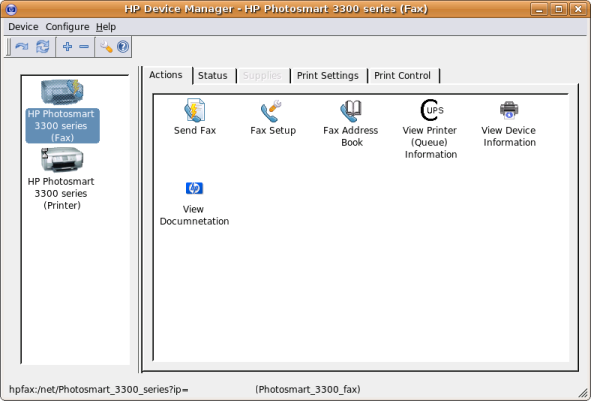Select HP Photosmart 3300 series (Fax) device
Image resolution: width=591 pixels, height=401 pixels.
[62, 111]
